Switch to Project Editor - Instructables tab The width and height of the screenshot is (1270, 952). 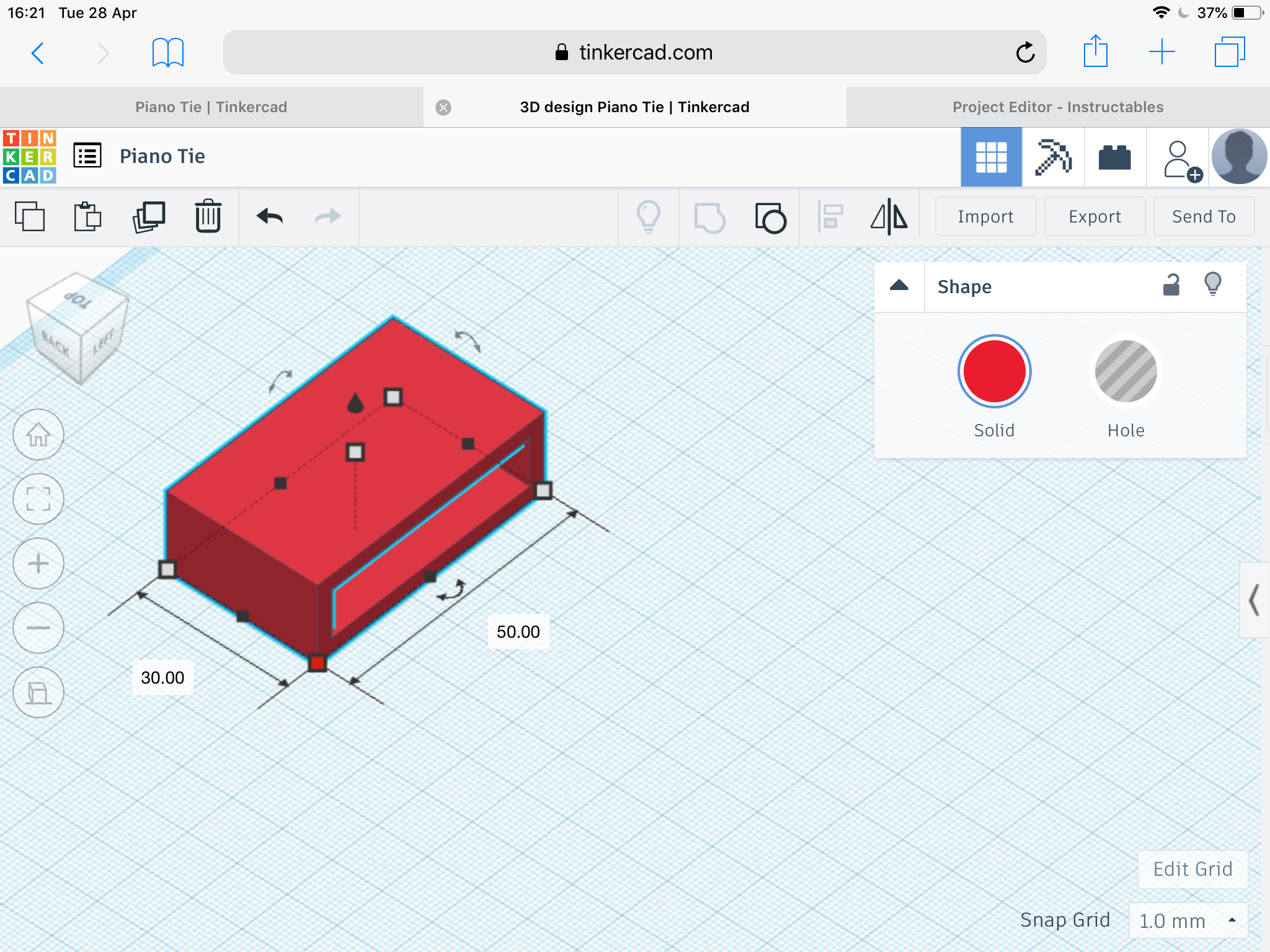coord(1058,107)
